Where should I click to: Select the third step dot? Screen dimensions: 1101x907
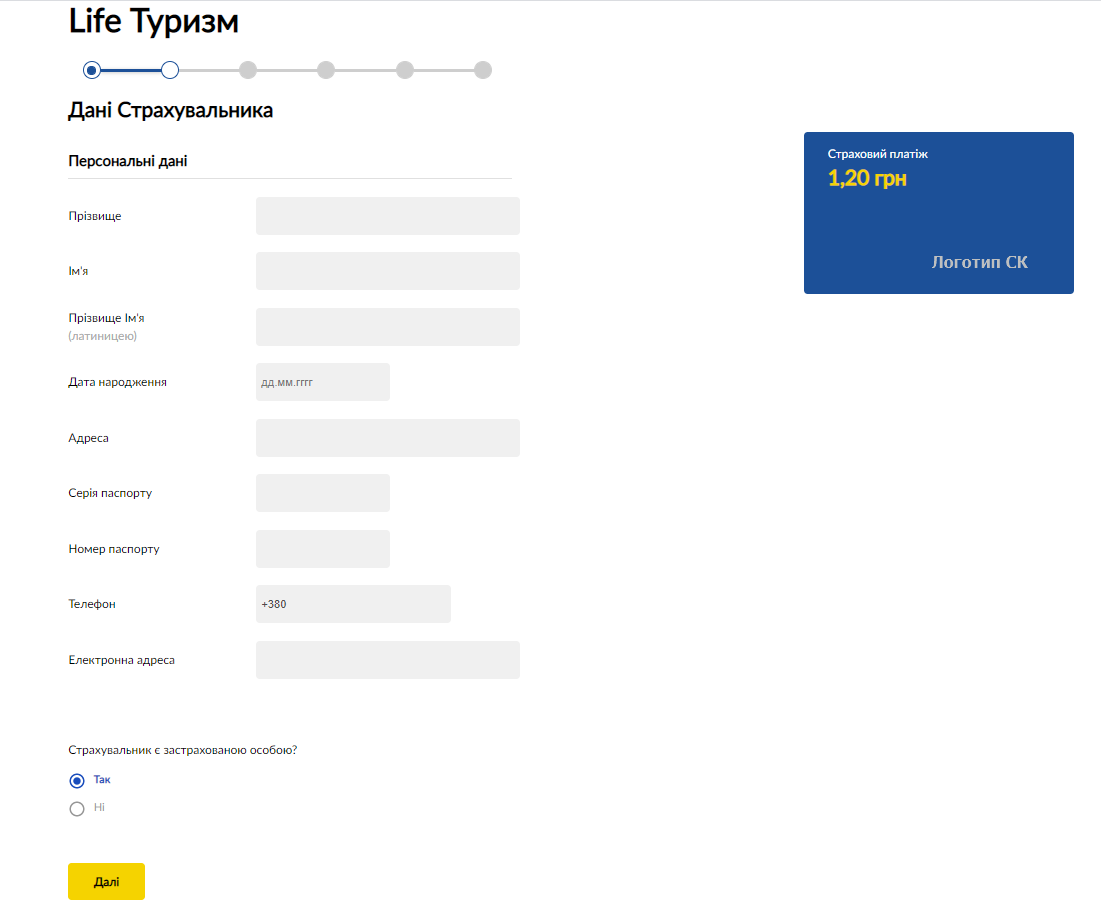pos(248,70)
